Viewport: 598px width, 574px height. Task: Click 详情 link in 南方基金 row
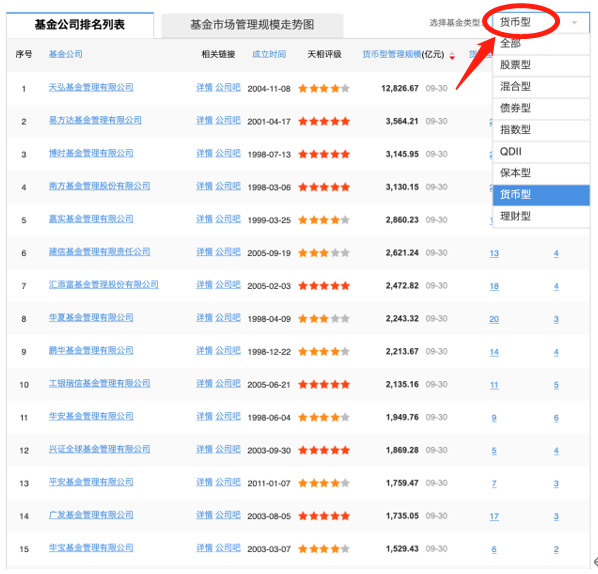(204, 186)
